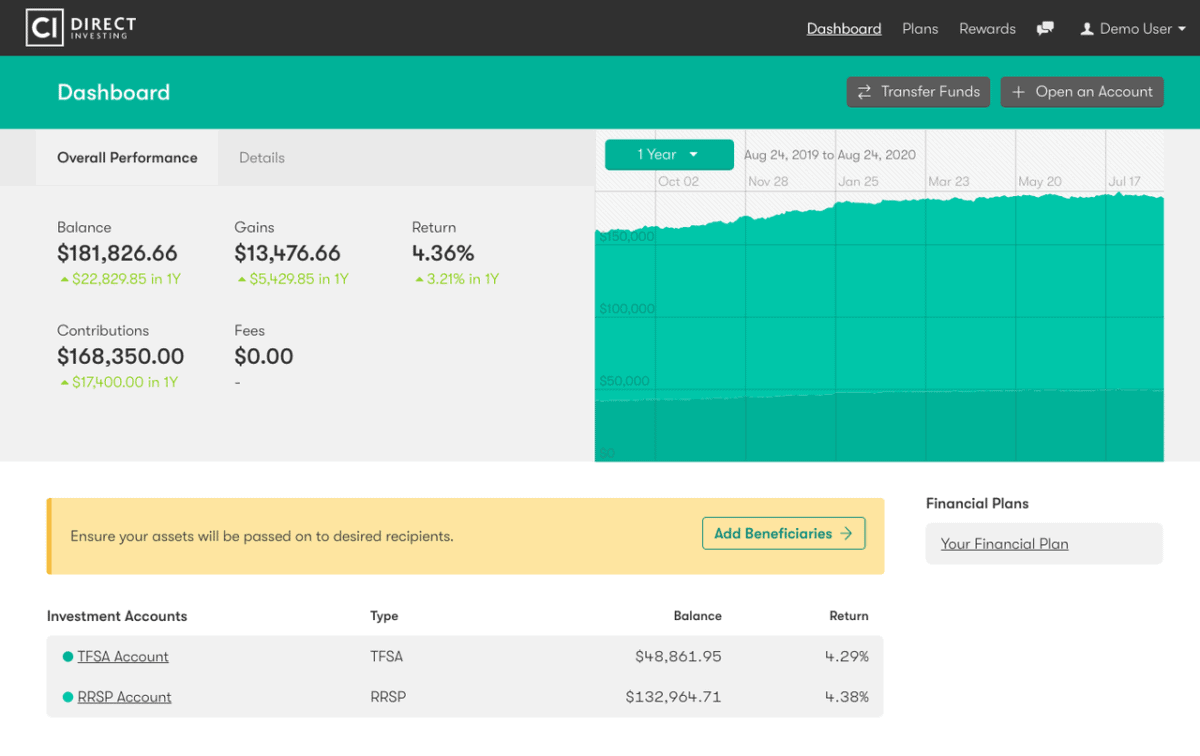Image resolution: width=1200 pixels, height=756 pixels.
Task: Open the 1 Year period dropdown
Action: pos(669,155)
